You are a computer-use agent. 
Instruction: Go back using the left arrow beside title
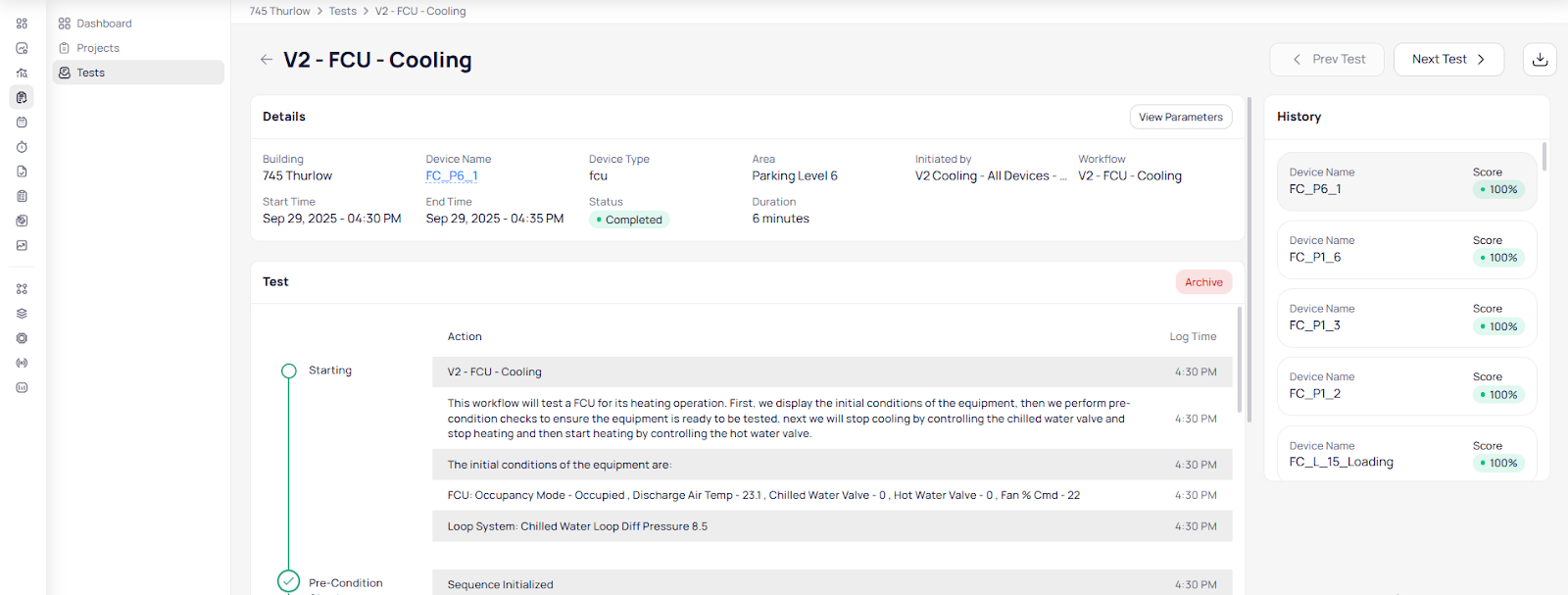click(x=266, y=60)
